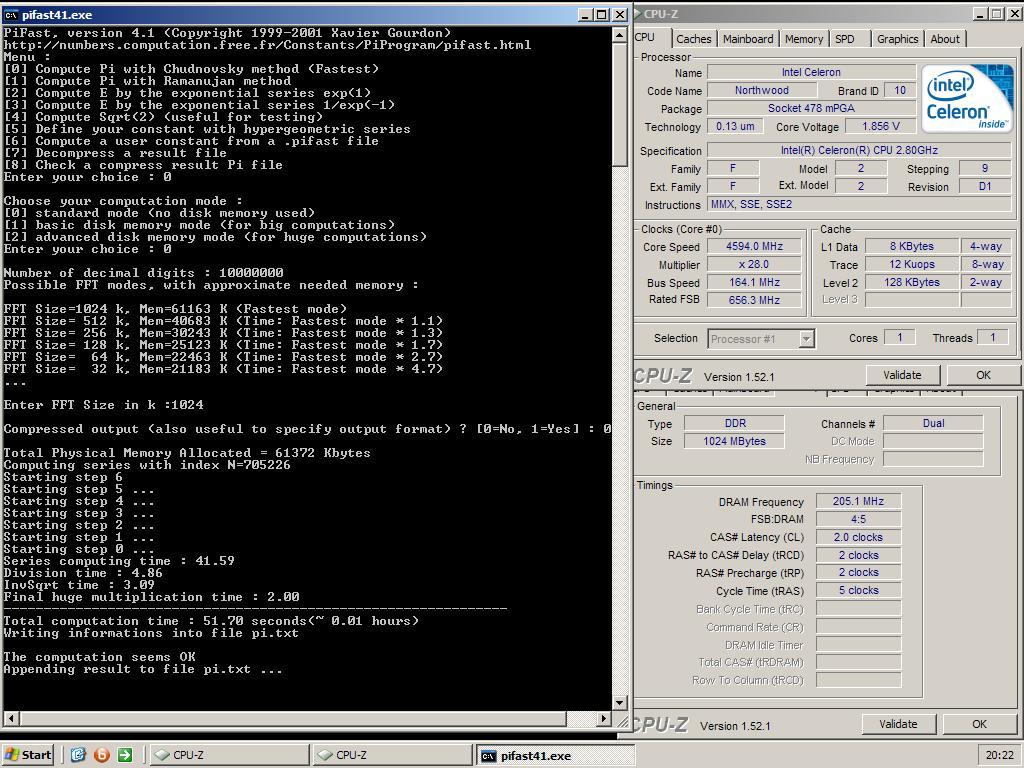1024x768 pixels.
Task: Switch to the Caches tab
Action: (x=694, y=39)
